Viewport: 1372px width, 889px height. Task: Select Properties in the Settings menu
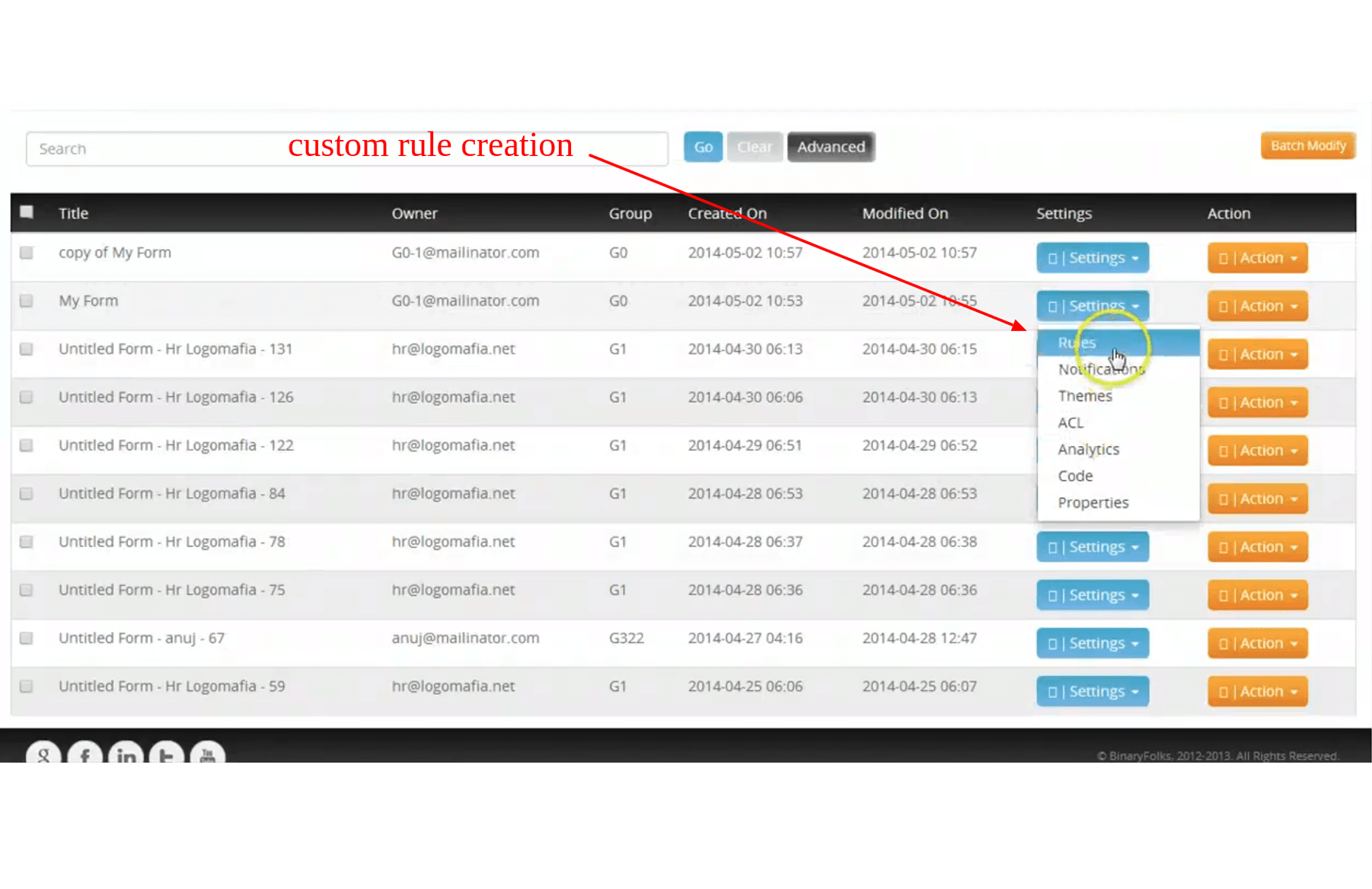[1093, 502]
